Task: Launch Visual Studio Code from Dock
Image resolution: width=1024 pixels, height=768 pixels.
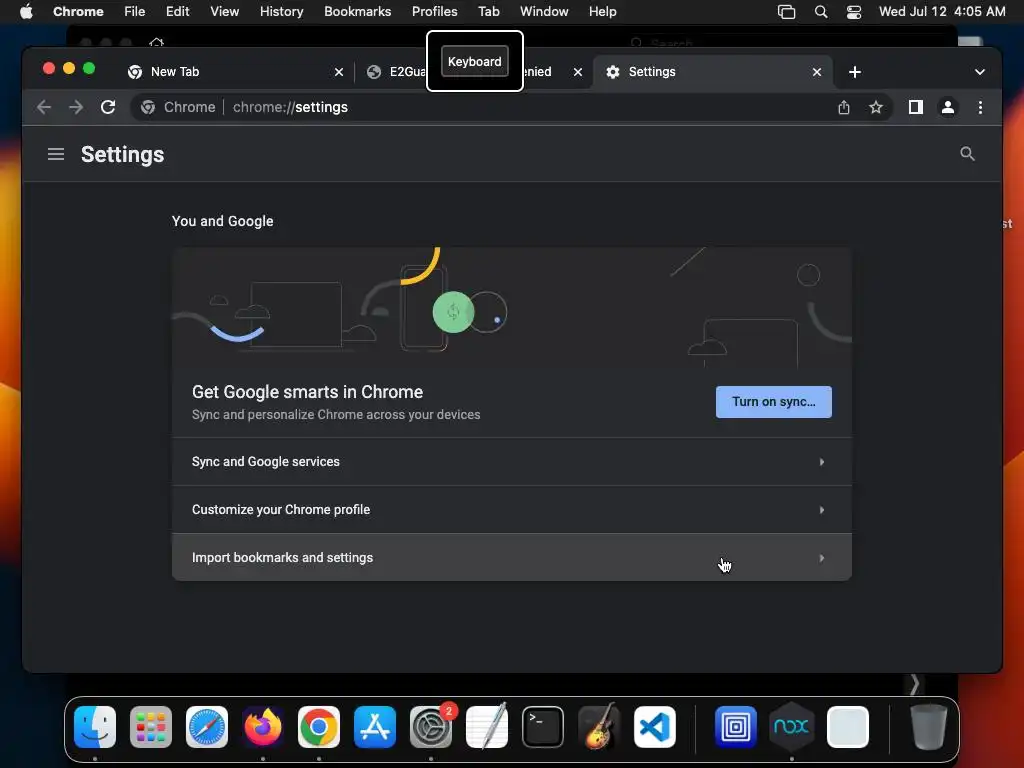Action: pos(655,727)
